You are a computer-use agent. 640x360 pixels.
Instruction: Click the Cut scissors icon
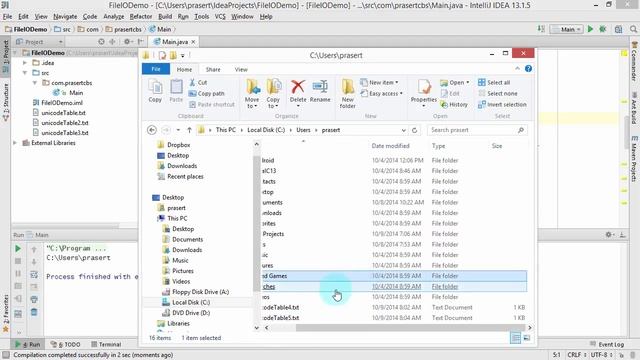193,82
